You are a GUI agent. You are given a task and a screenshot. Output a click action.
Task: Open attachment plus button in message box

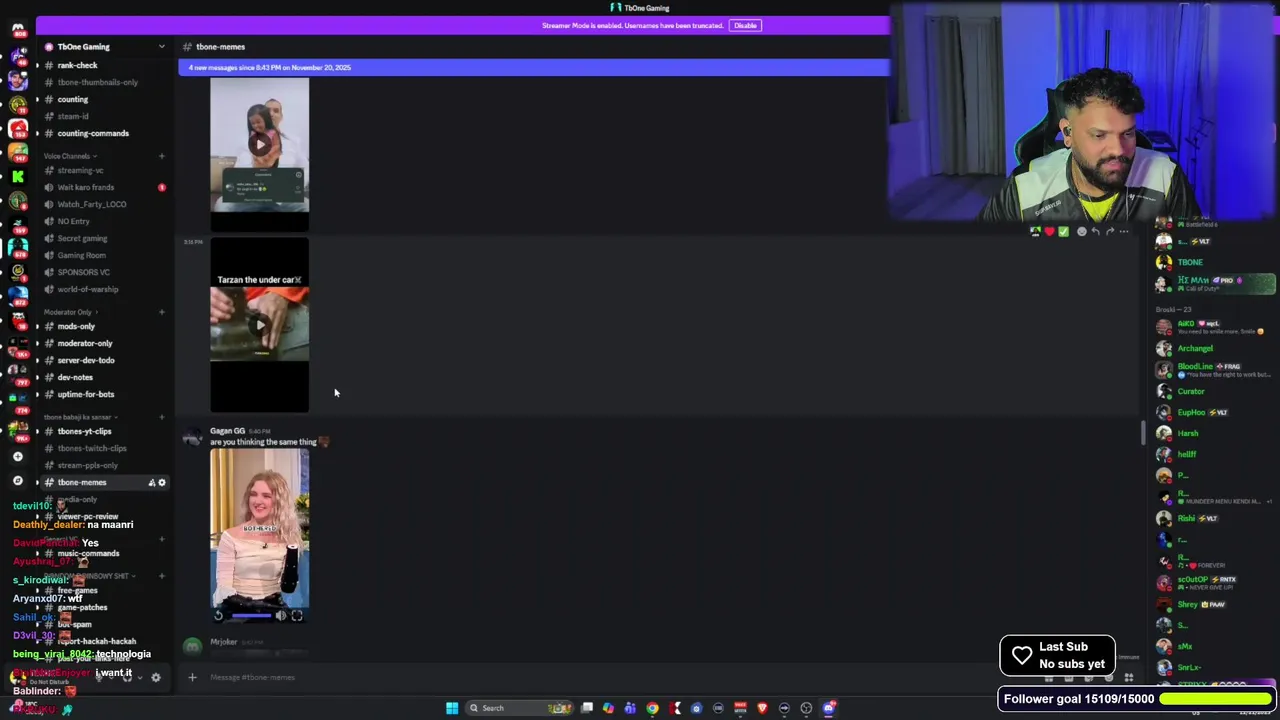click(x=192, y=677)
